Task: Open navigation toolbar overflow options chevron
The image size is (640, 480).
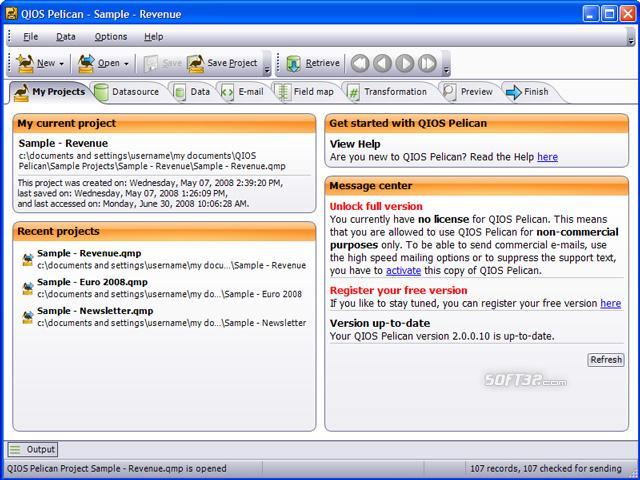Action: point(446,70)
